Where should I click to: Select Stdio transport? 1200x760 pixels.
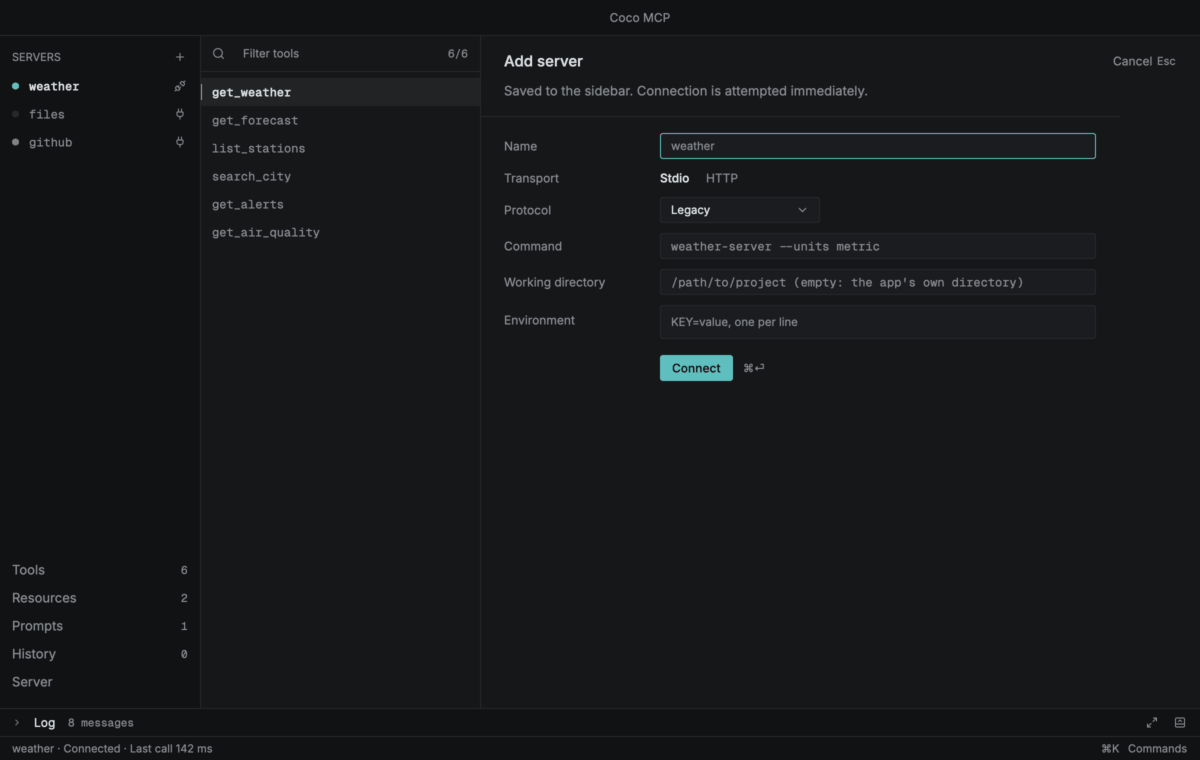coord(674,178)
